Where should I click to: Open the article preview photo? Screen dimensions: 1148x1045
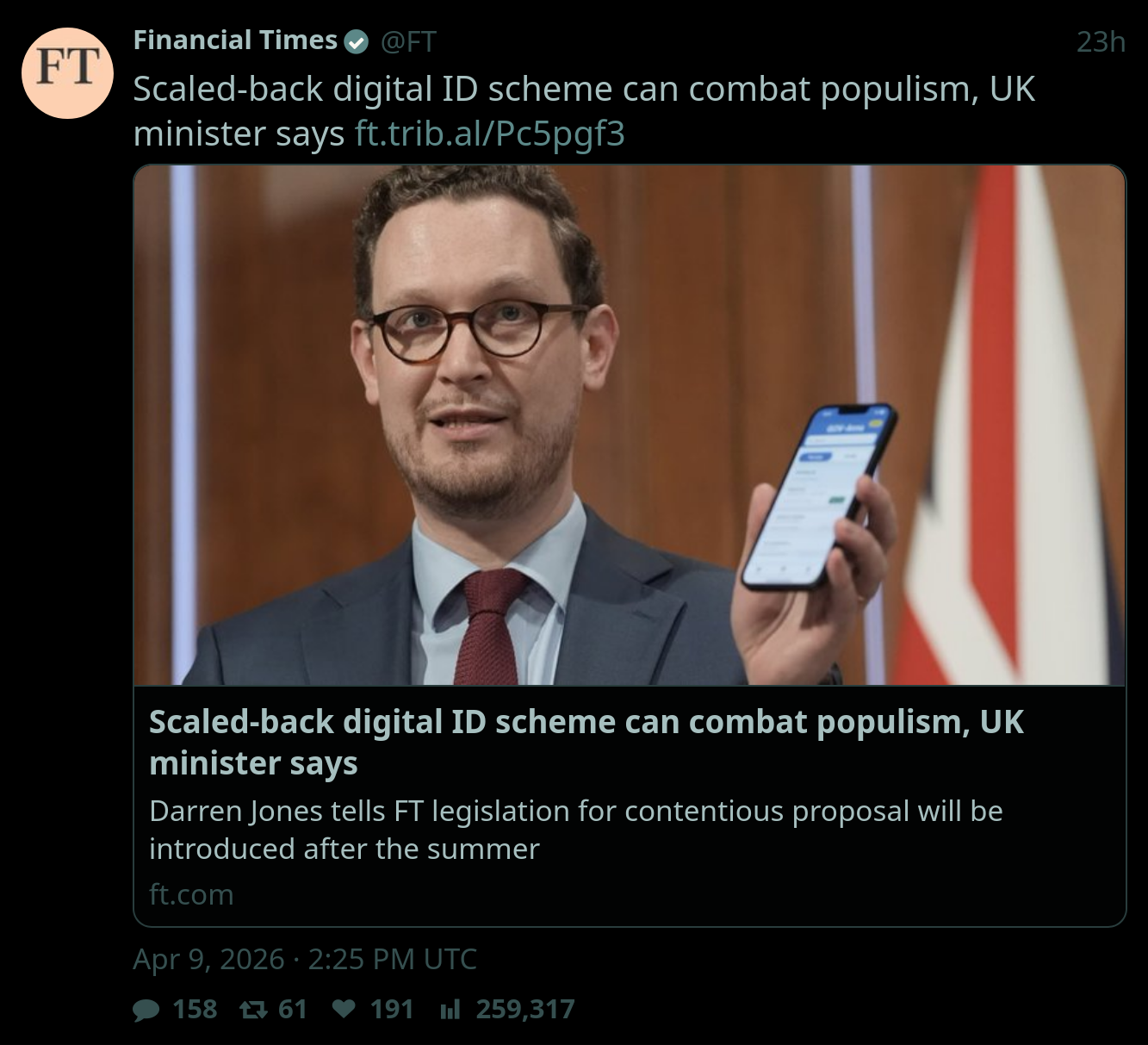[630, 426]
